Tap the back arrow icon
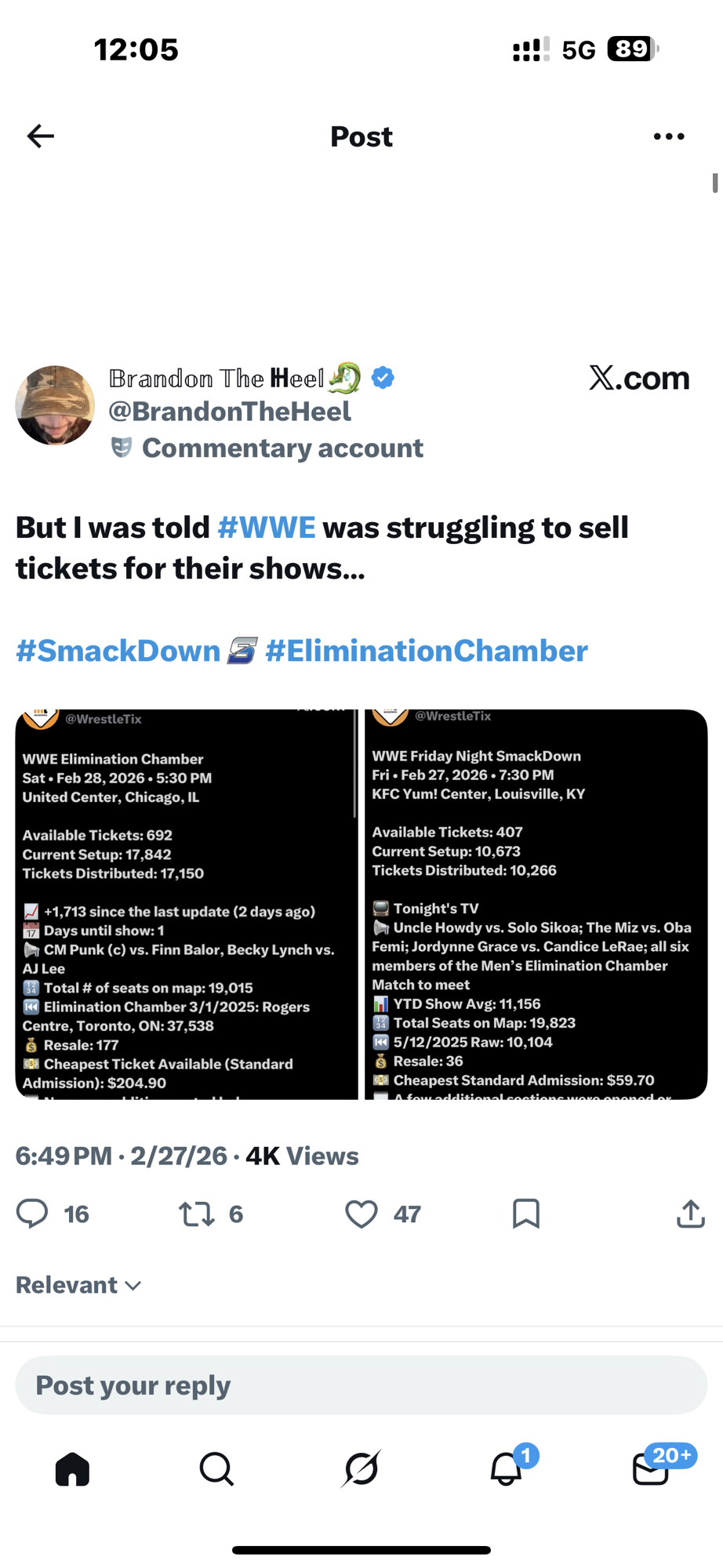This screenshot has width=723, height=1568. (x=41, y=136)
